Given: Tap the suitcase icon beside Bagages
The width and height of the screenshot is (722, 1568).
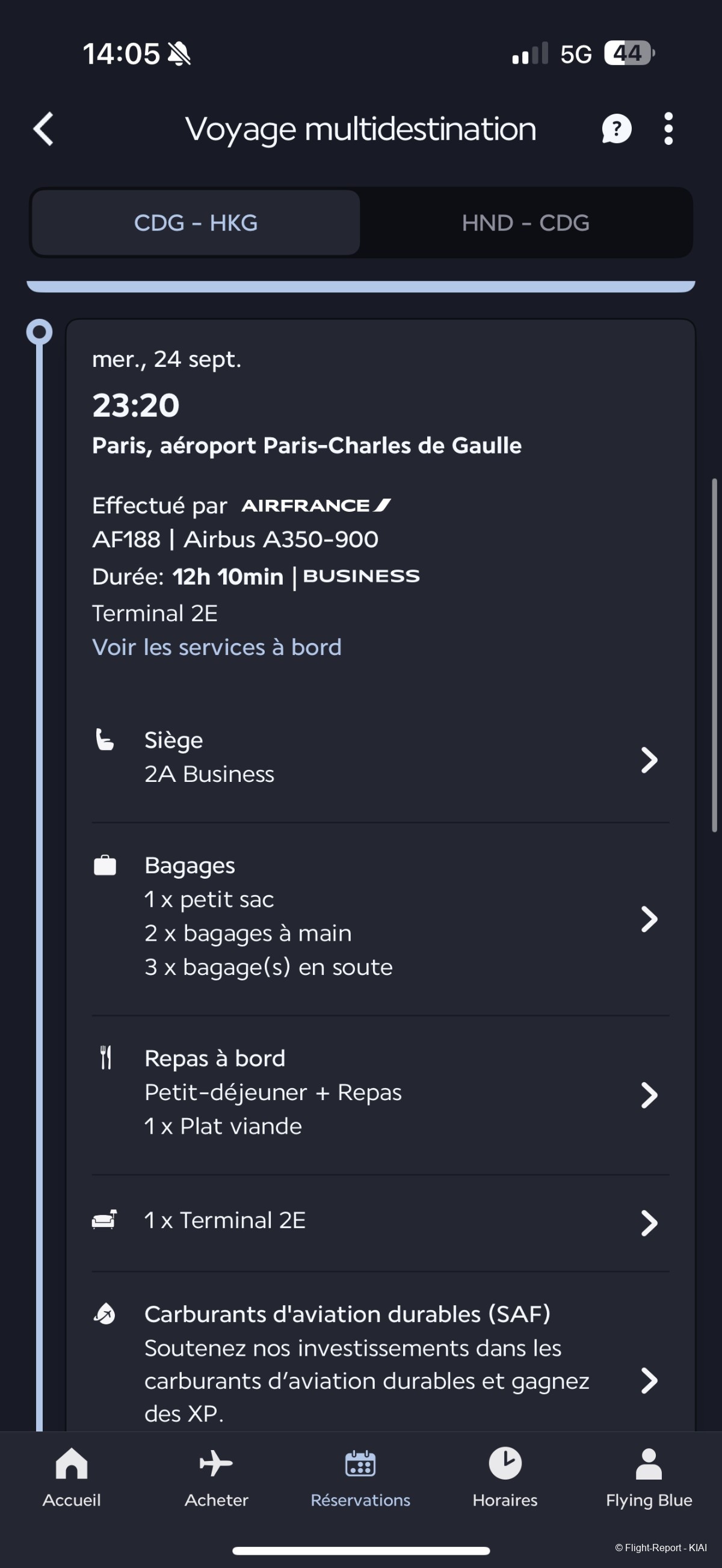Looking at the screenshot, I should pos(105,865).
